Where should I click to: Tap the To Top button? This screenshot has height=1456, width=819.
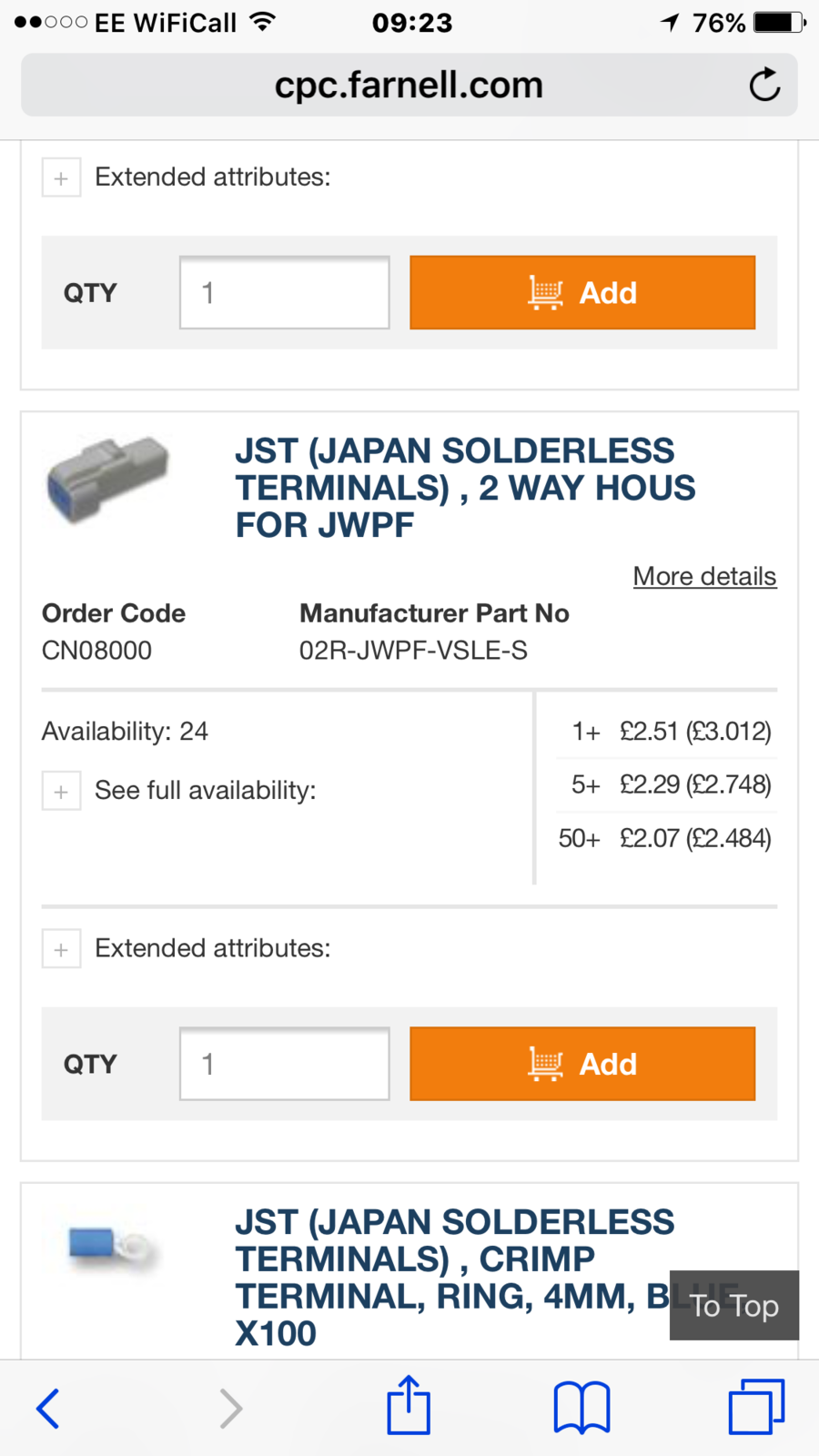[733, 1306]
